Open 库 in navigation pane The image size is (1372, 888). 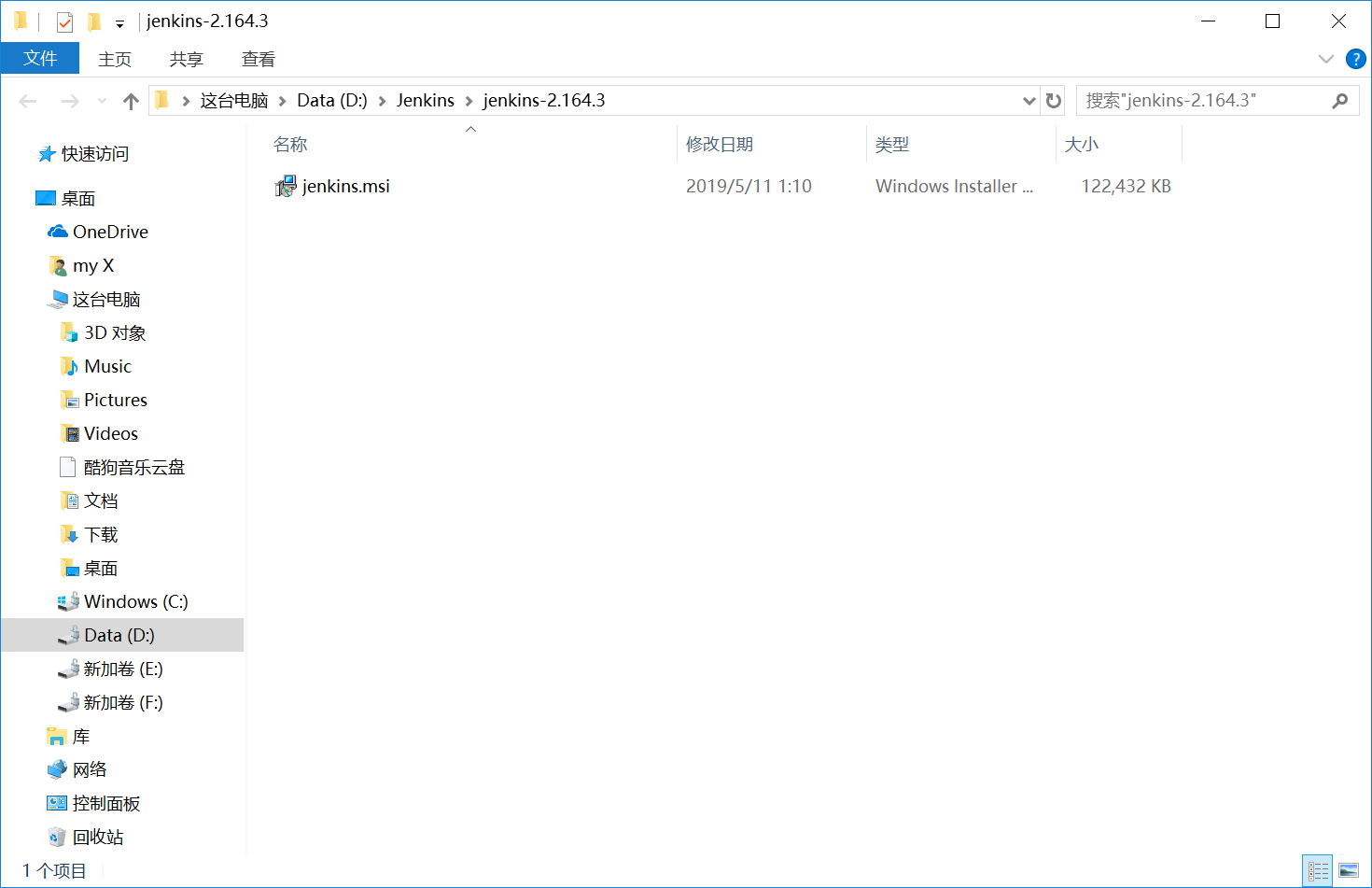point(81,736)
